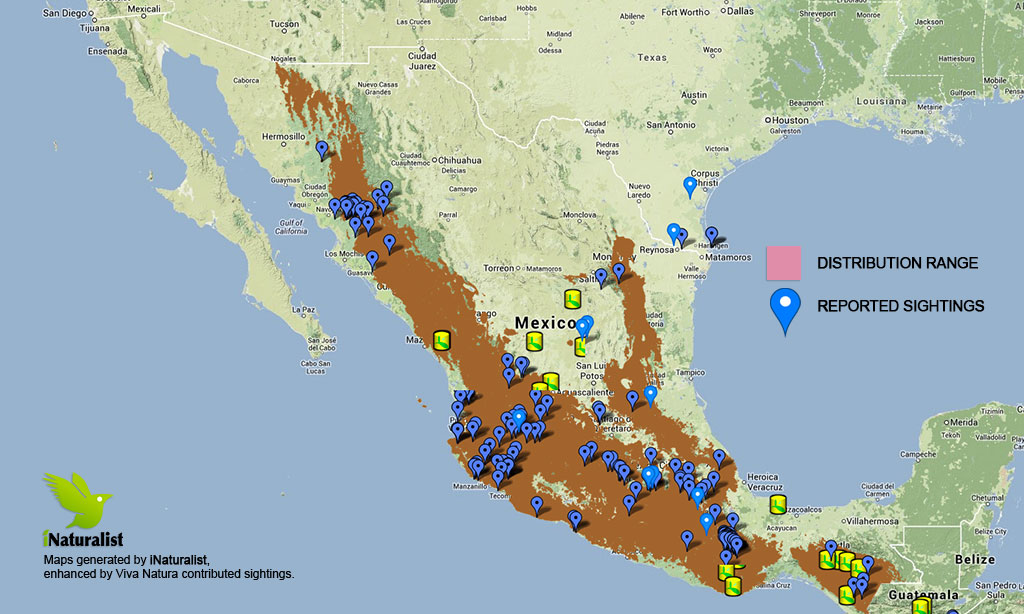Open the yellow marker south of Saltillo
The width and height of the screenshot is (1024, 614).
[572, 299]
